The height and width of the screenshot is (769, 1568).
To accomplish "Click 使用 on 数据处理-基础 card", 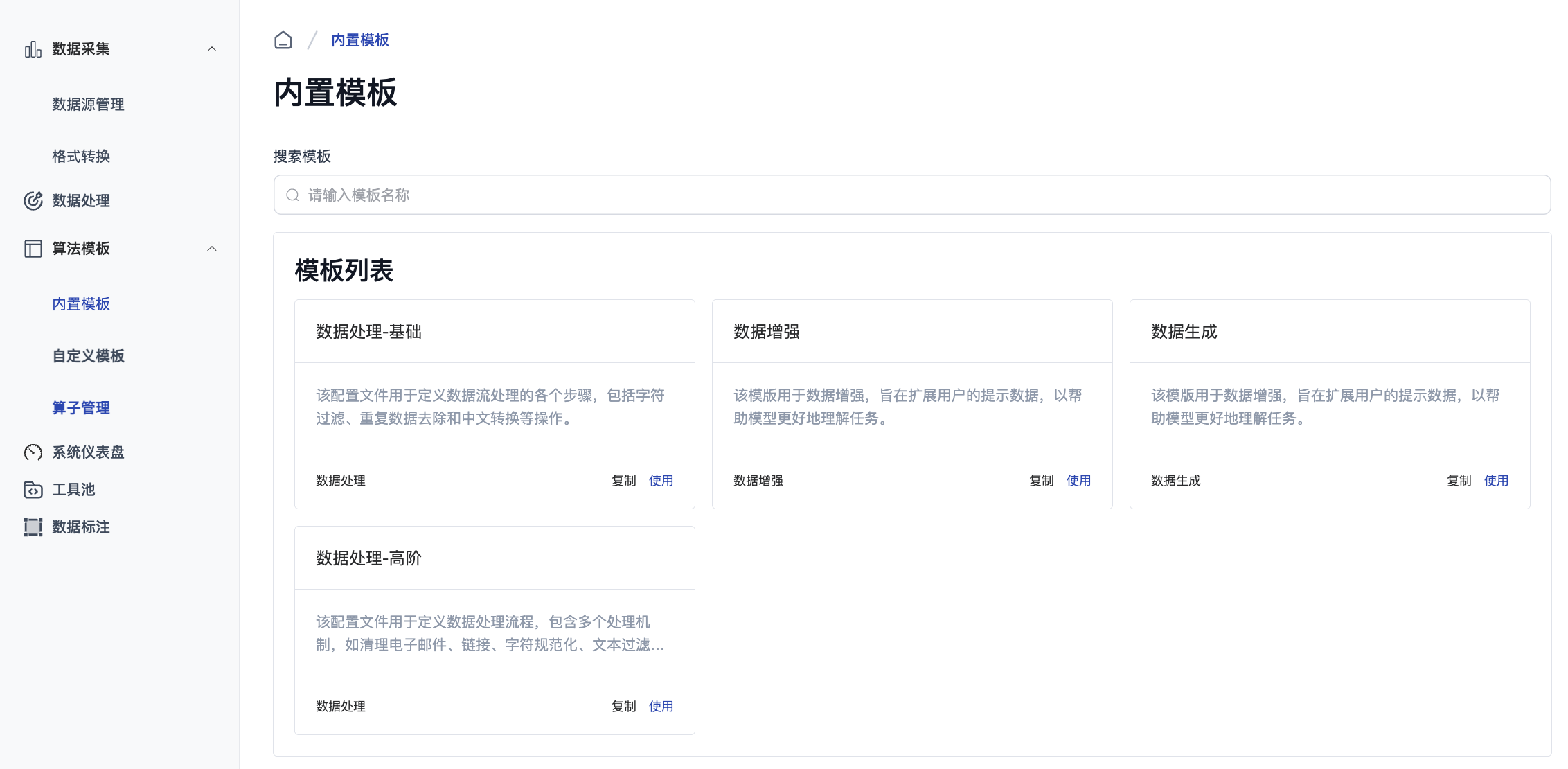I will pos(661,481).
